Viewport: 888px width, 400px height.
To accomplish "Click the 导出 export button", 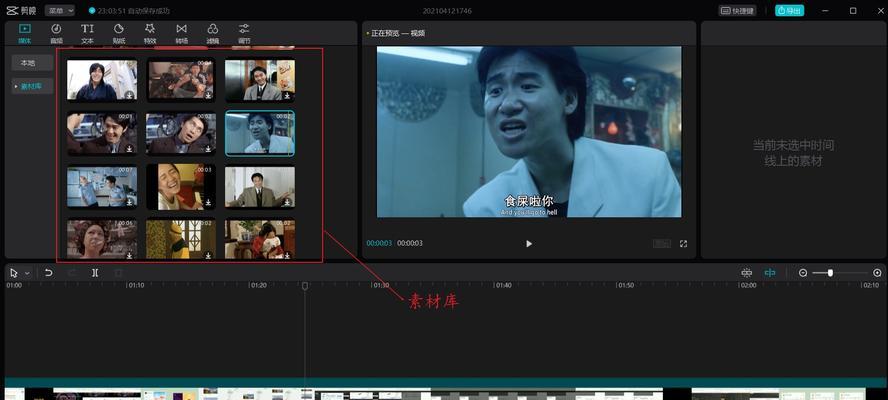I will [x=789, y=10].
